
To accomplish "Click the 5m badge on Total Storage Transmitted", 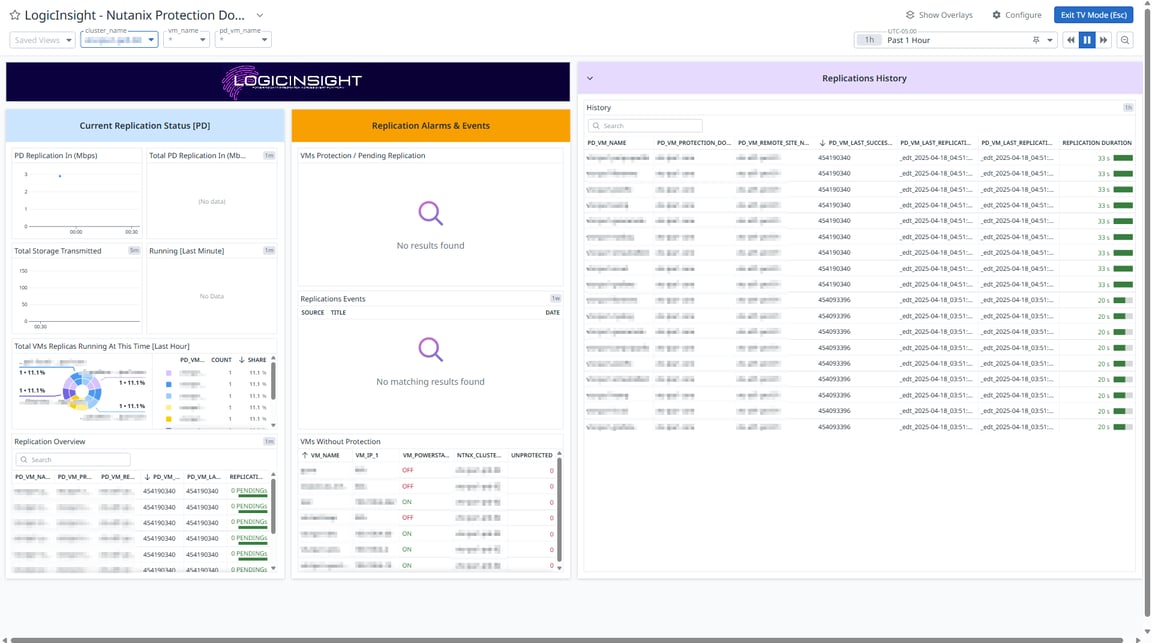I will (x=134, y=251).
